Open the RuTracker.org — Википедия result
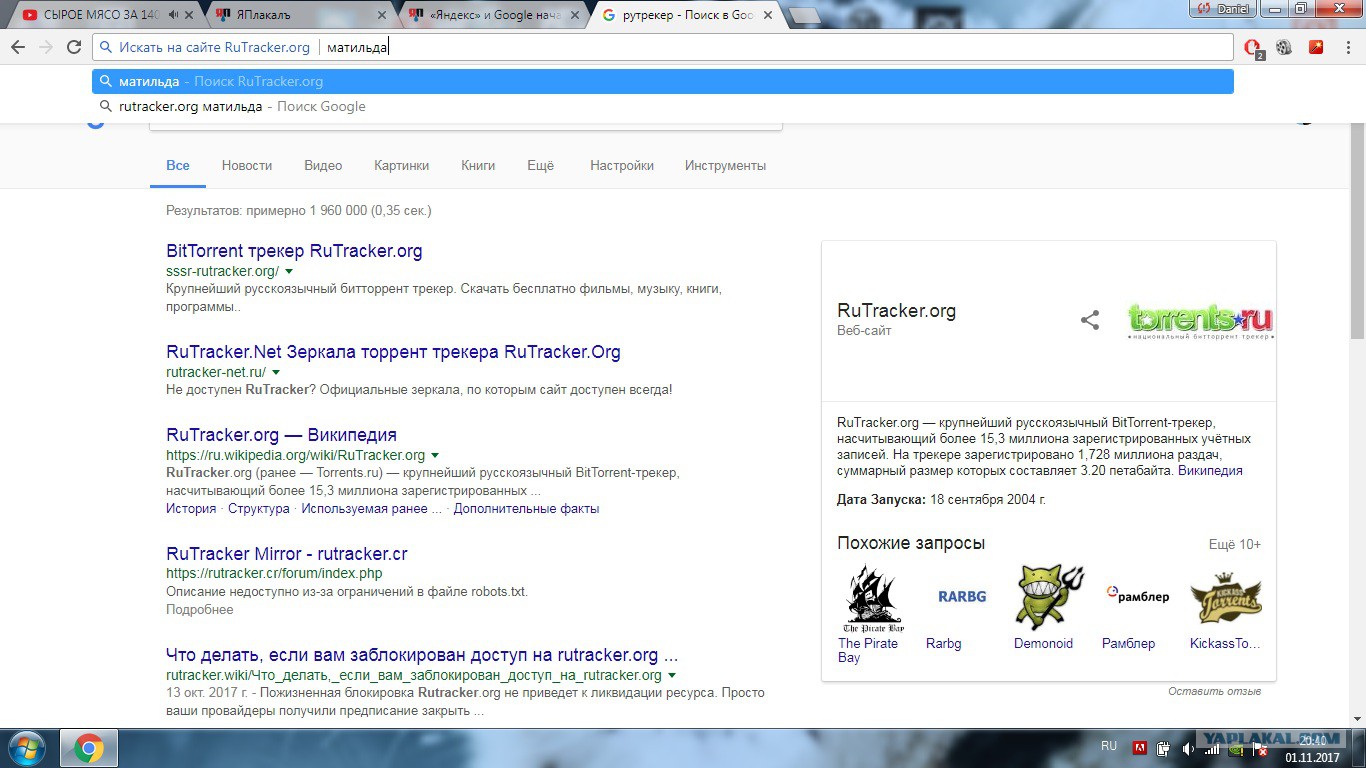 (x=281, y=435)
